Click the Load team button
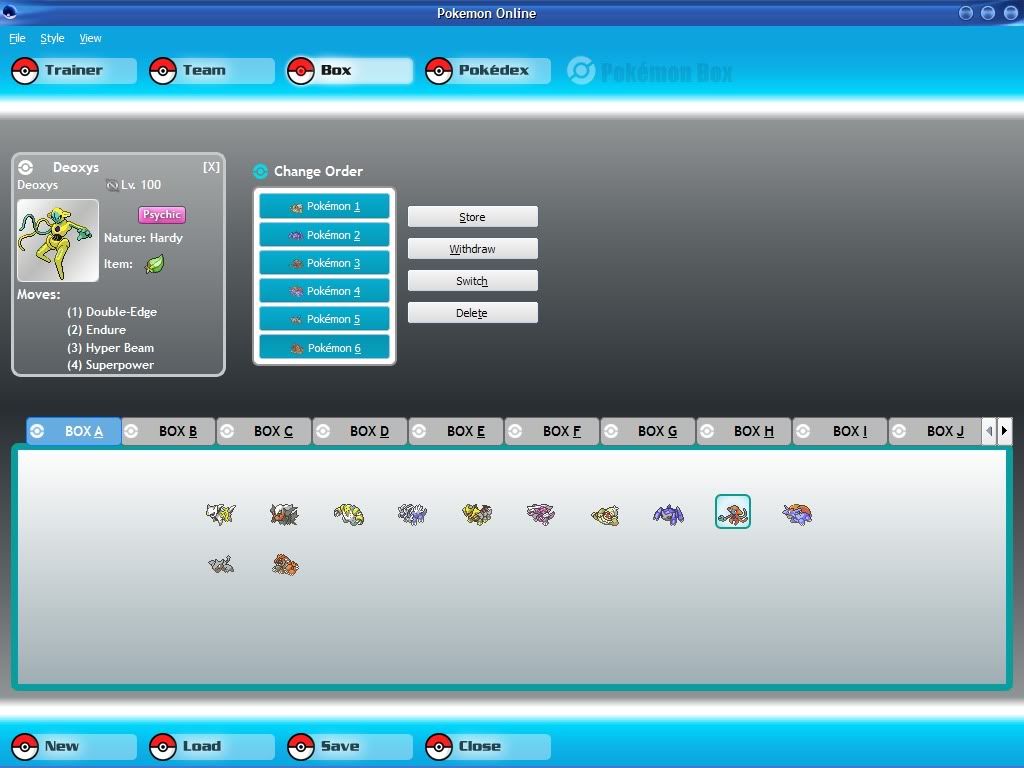This screenshot has width=1024, height=768. [x=212, y=746]
